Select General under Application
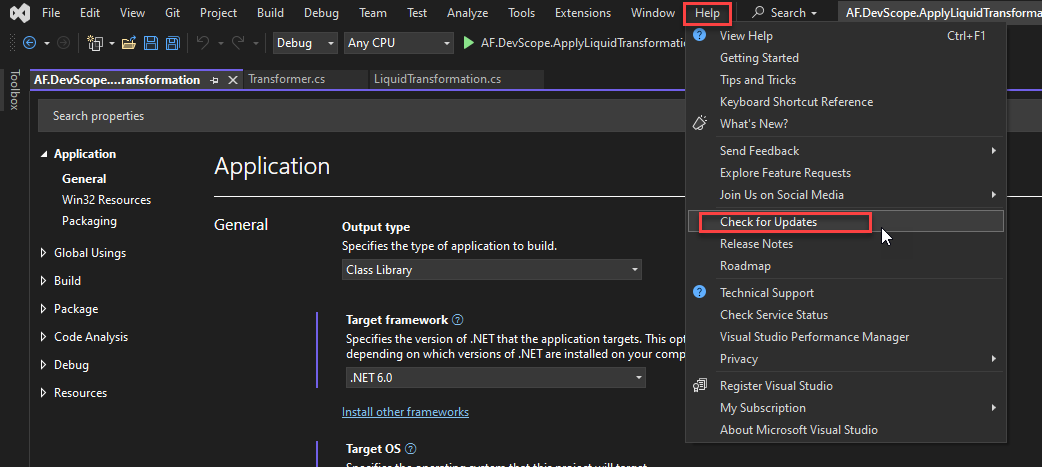This screenshot has height=467, width=1042. coord(84,178)
